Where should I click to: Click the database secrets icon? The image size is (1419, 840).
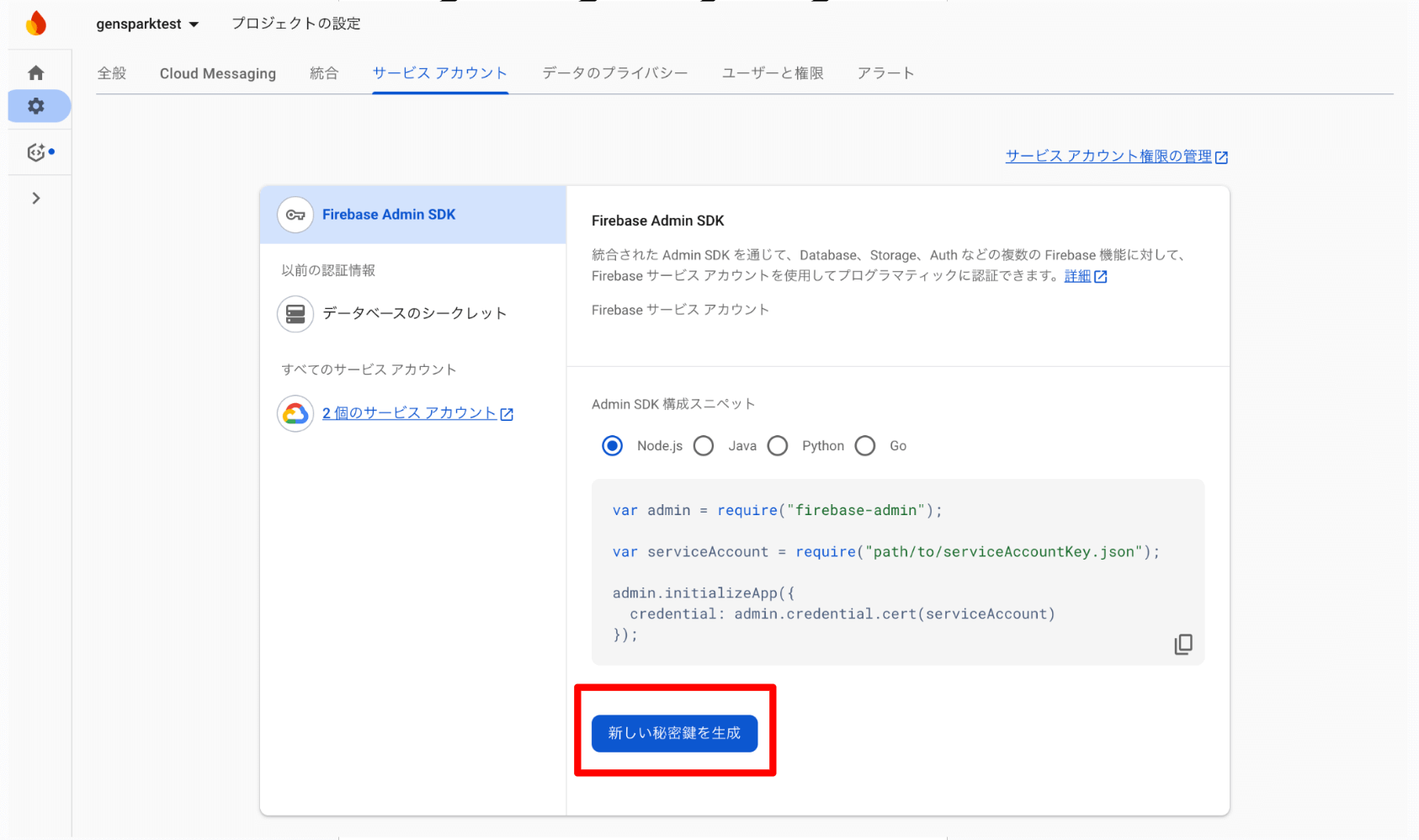(295, 314)
